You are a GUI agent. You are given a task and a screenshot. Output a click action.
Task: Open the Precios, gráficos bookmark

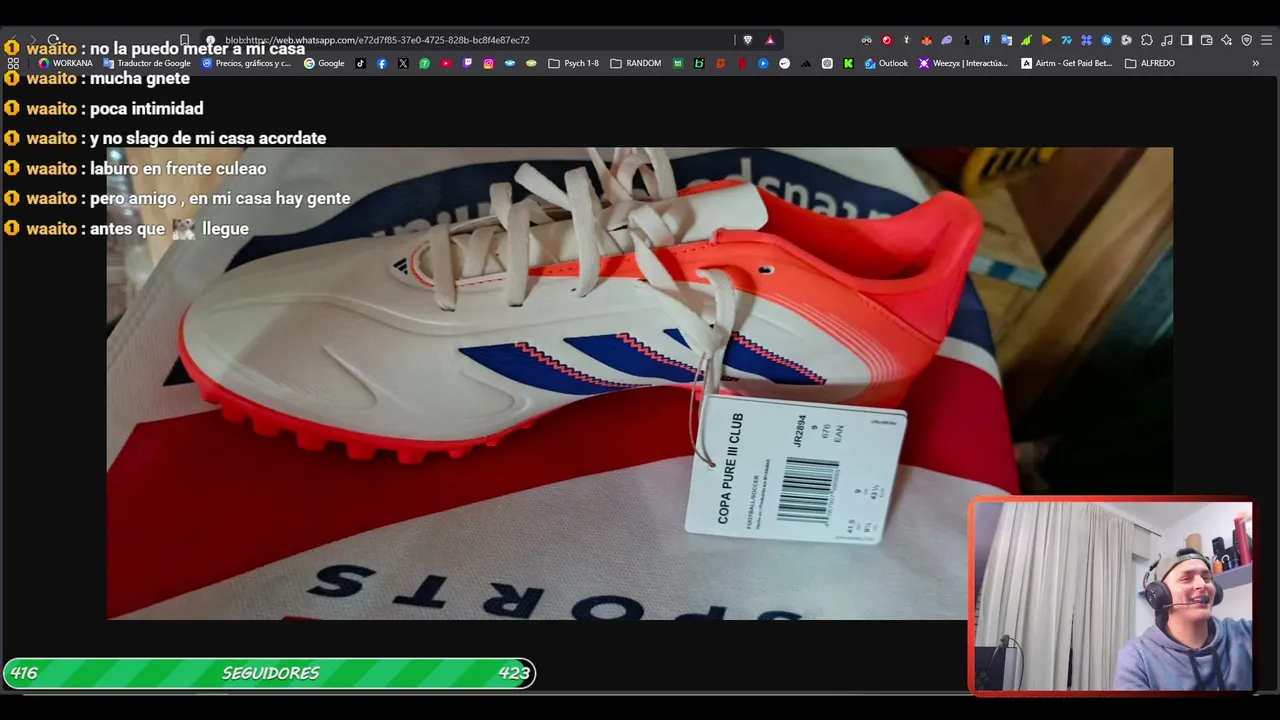point(246,63)
